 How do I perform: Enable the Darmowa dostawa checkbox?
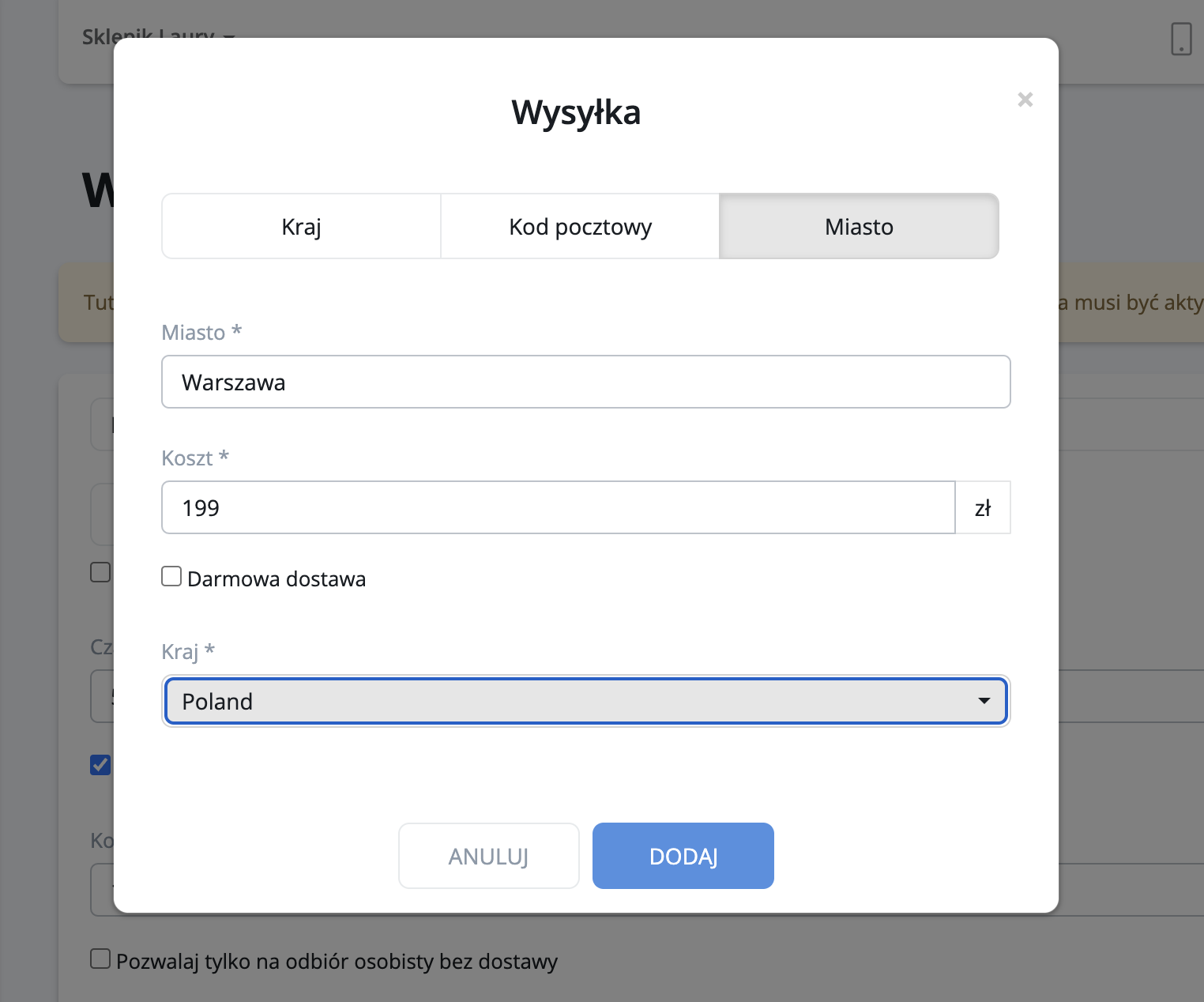point(171,577)
